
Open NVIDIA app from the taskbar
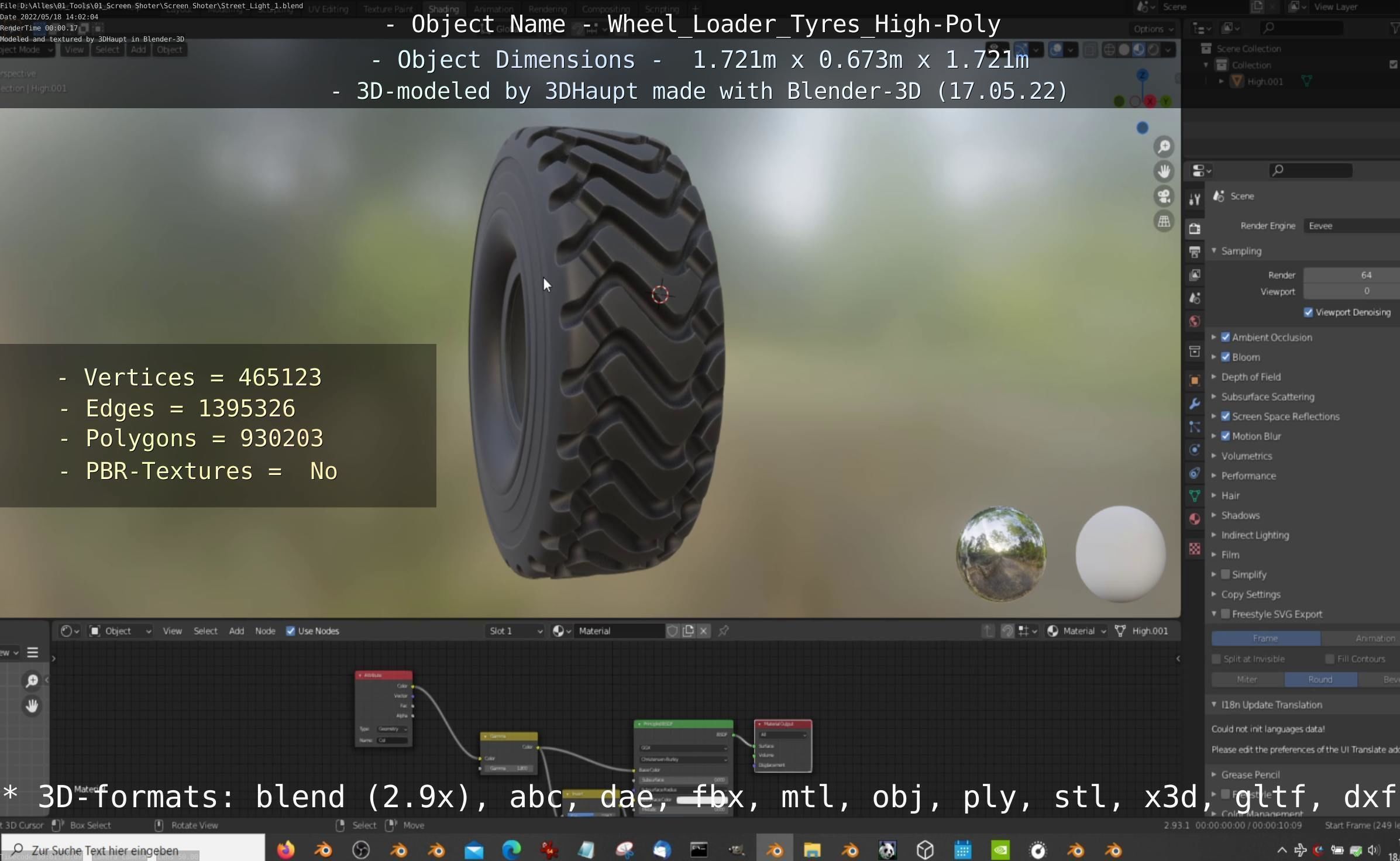click(x=1000, y=850)
